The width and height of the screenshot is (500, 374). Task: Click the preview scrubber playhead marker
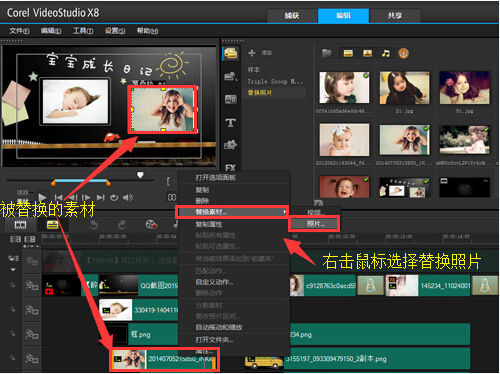[x=140, y=175]
